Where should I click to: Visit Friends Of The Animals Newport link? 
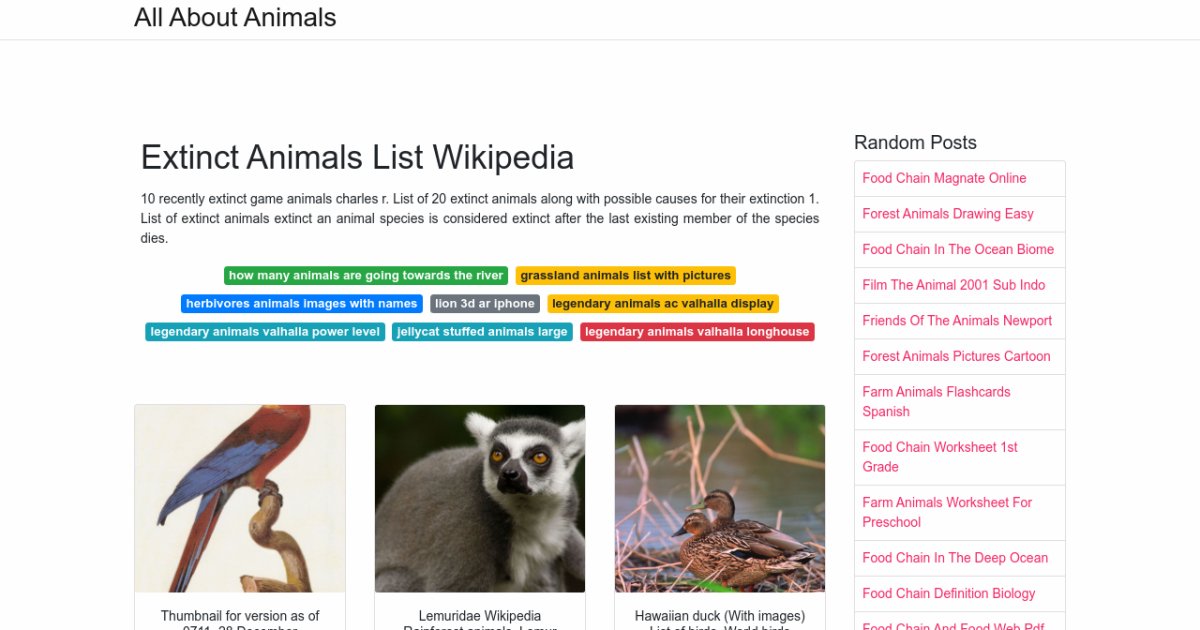[x=957, y=321]
